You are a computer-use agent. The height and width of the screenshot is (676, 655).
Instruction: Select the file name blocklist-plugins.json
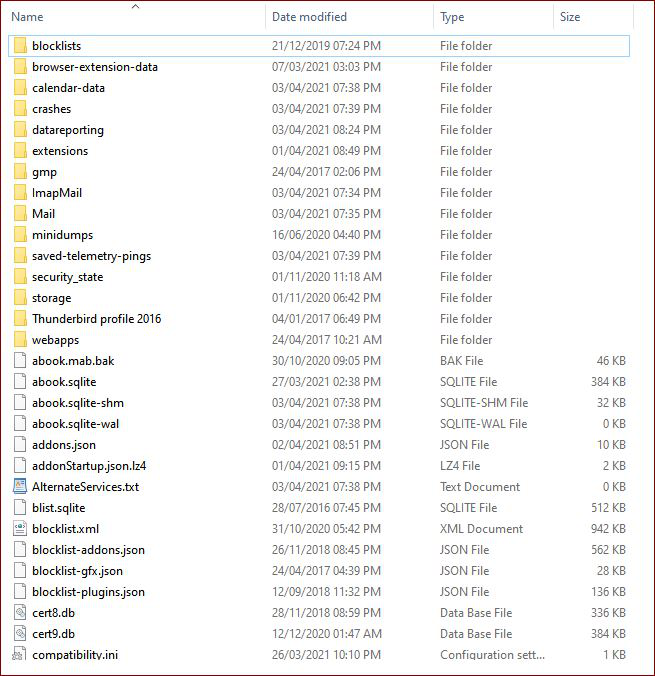pos(88,592)
